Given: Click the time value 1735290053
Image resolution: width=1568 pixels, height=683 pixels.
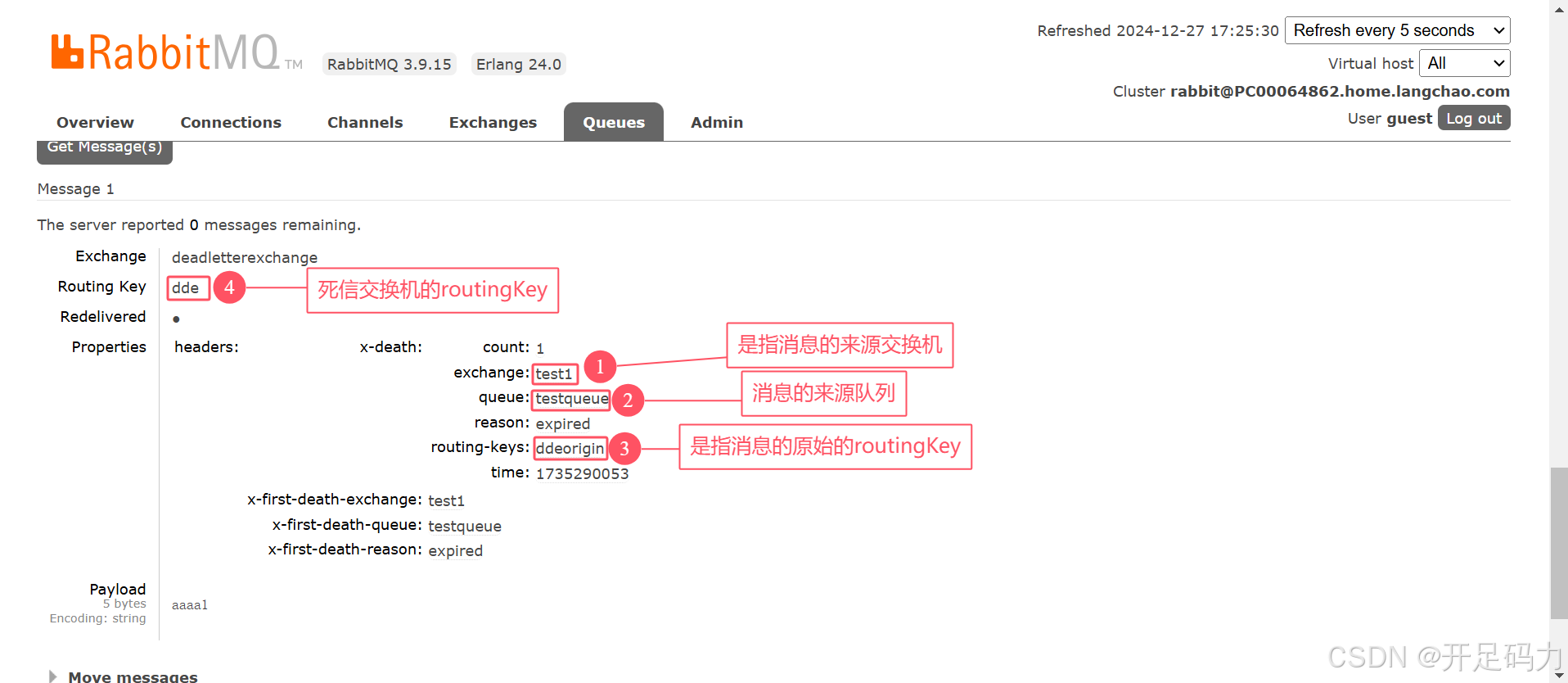Looking at the screenshot, I should (x=583, y=473).
